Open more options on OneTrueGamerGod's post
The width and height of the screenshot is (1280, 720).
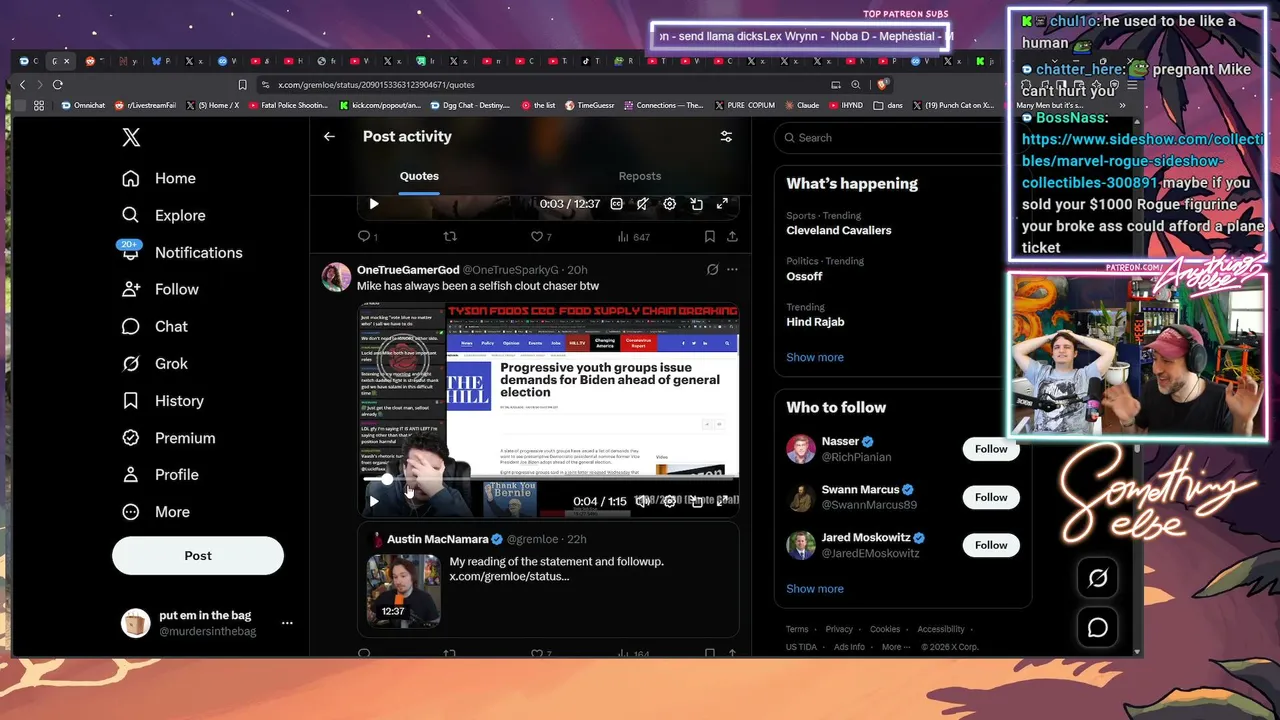click(x=732, y=270)
